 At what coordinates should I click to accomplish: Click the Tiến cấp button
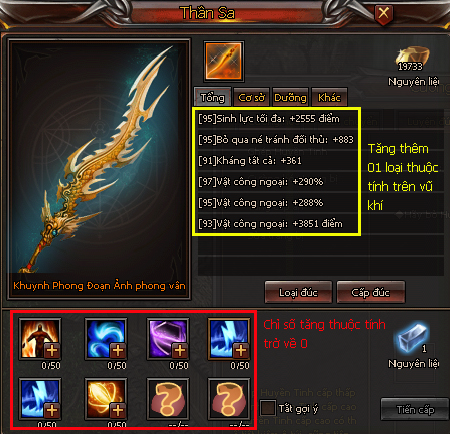click(x=415, y=409)
